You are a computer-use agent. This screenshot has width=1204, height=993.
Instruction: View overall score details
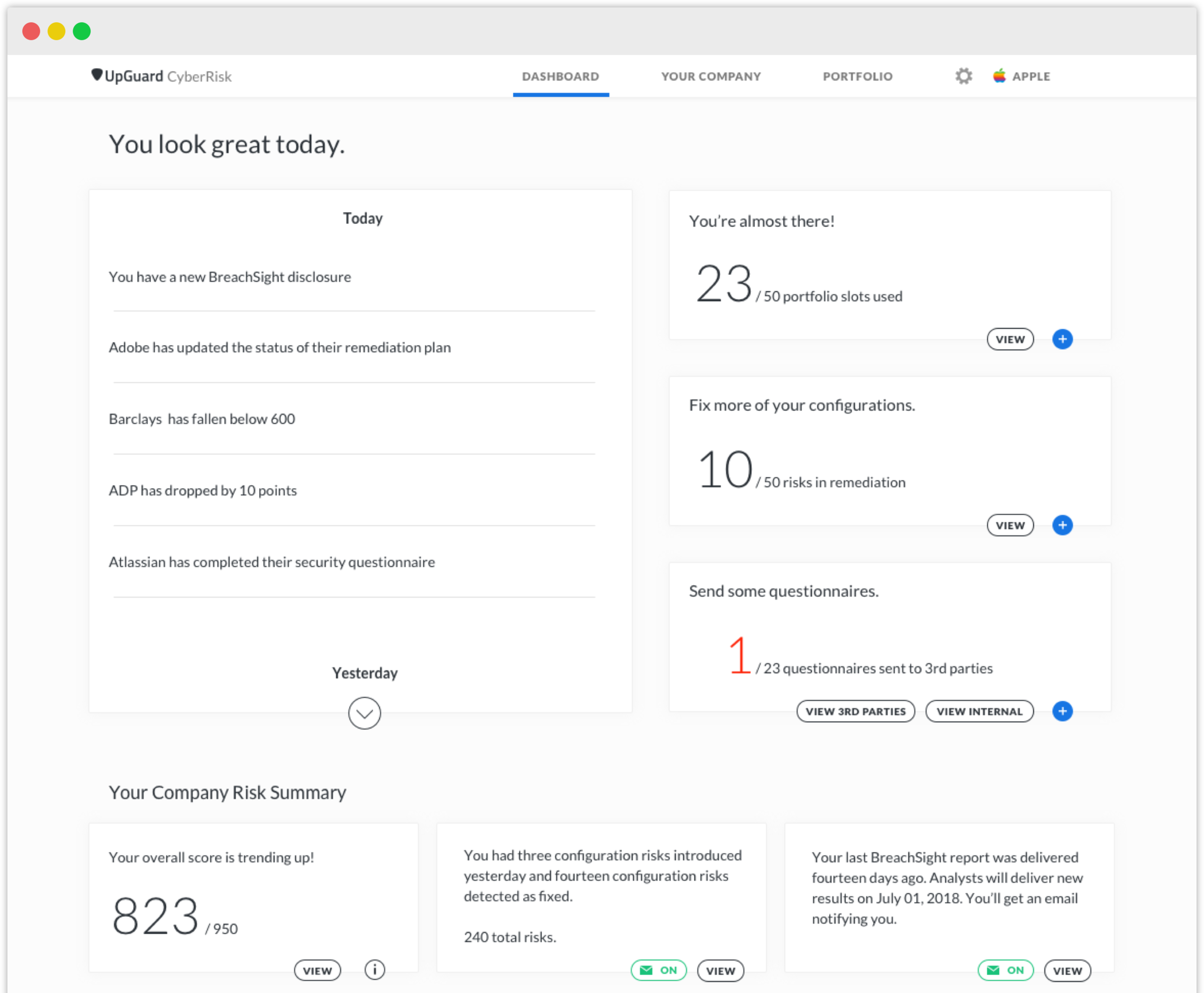click(x=317, y=970)
